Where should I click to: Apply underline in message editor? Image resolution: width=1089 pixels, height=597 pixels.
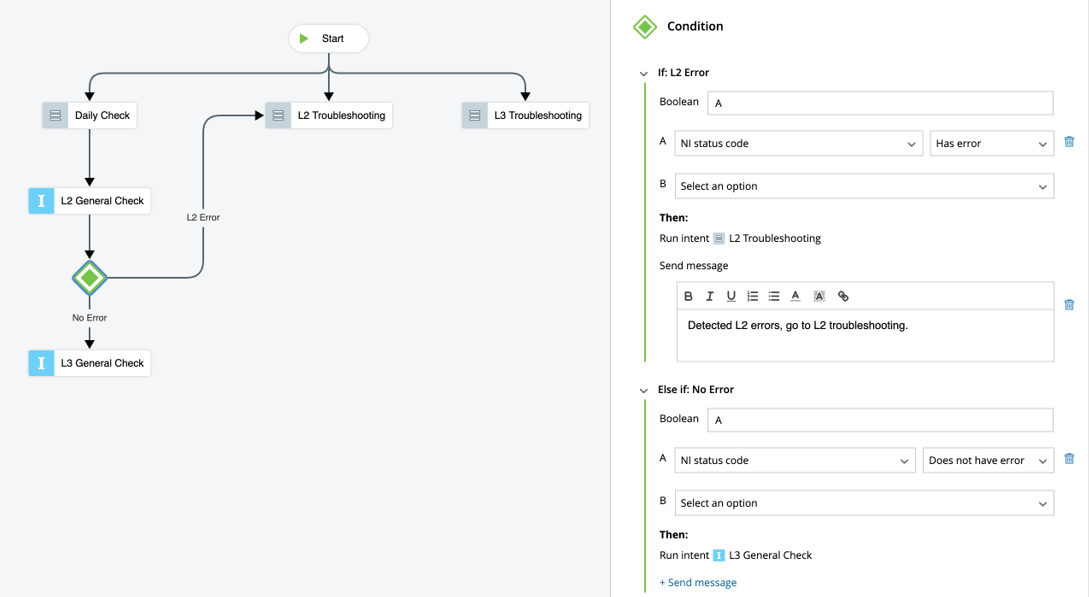point(731,296)
